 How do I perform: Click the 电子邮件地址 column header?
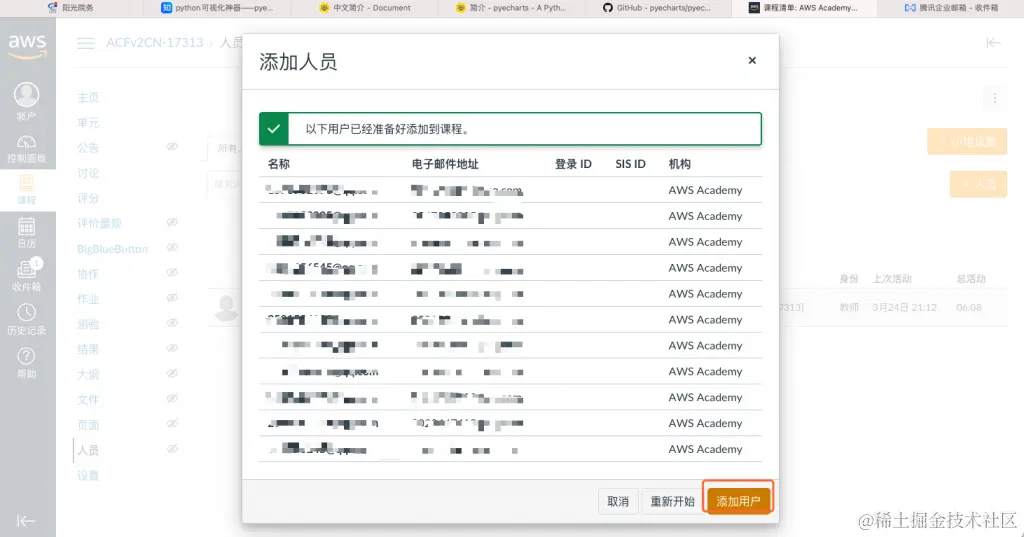coord(445,164)
